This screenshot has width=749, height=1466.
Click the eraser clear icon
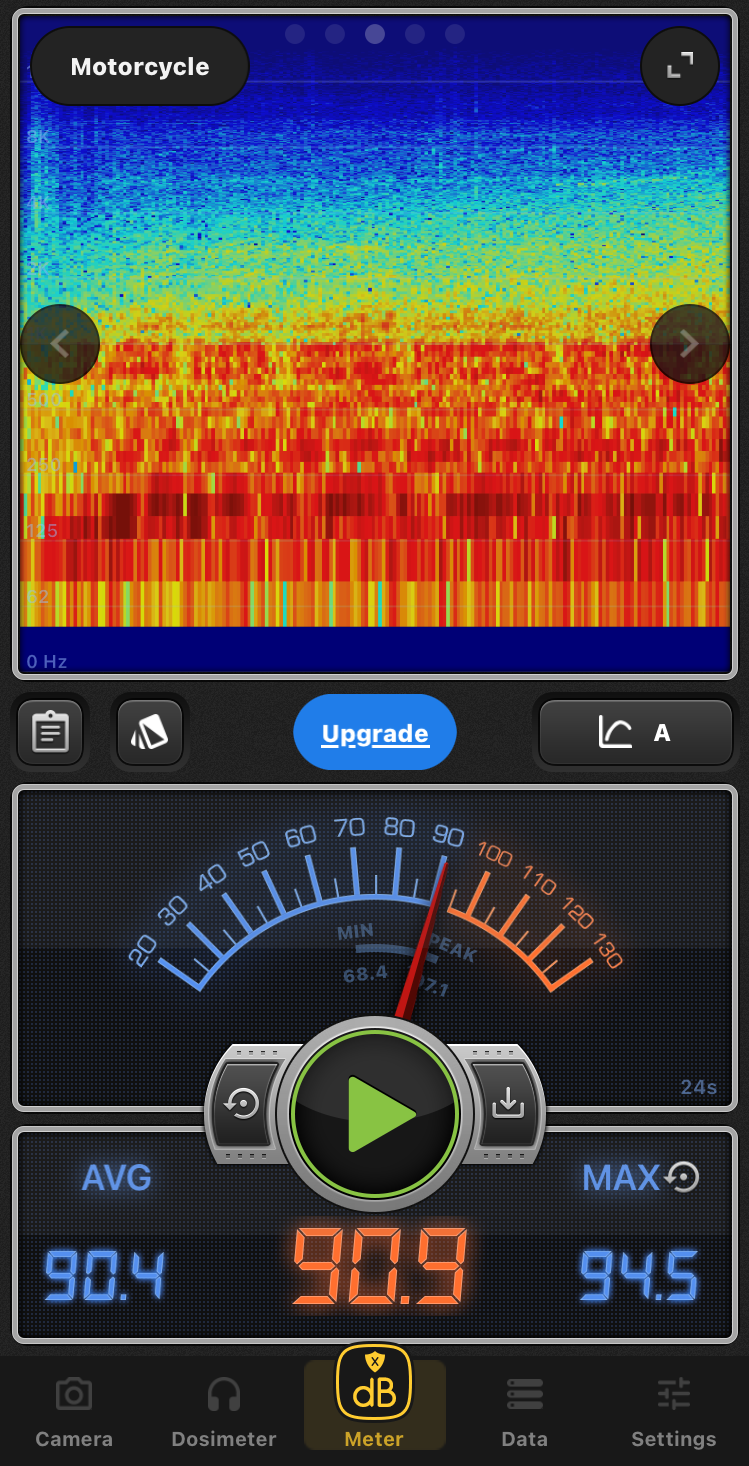click(x=150, y=733)
